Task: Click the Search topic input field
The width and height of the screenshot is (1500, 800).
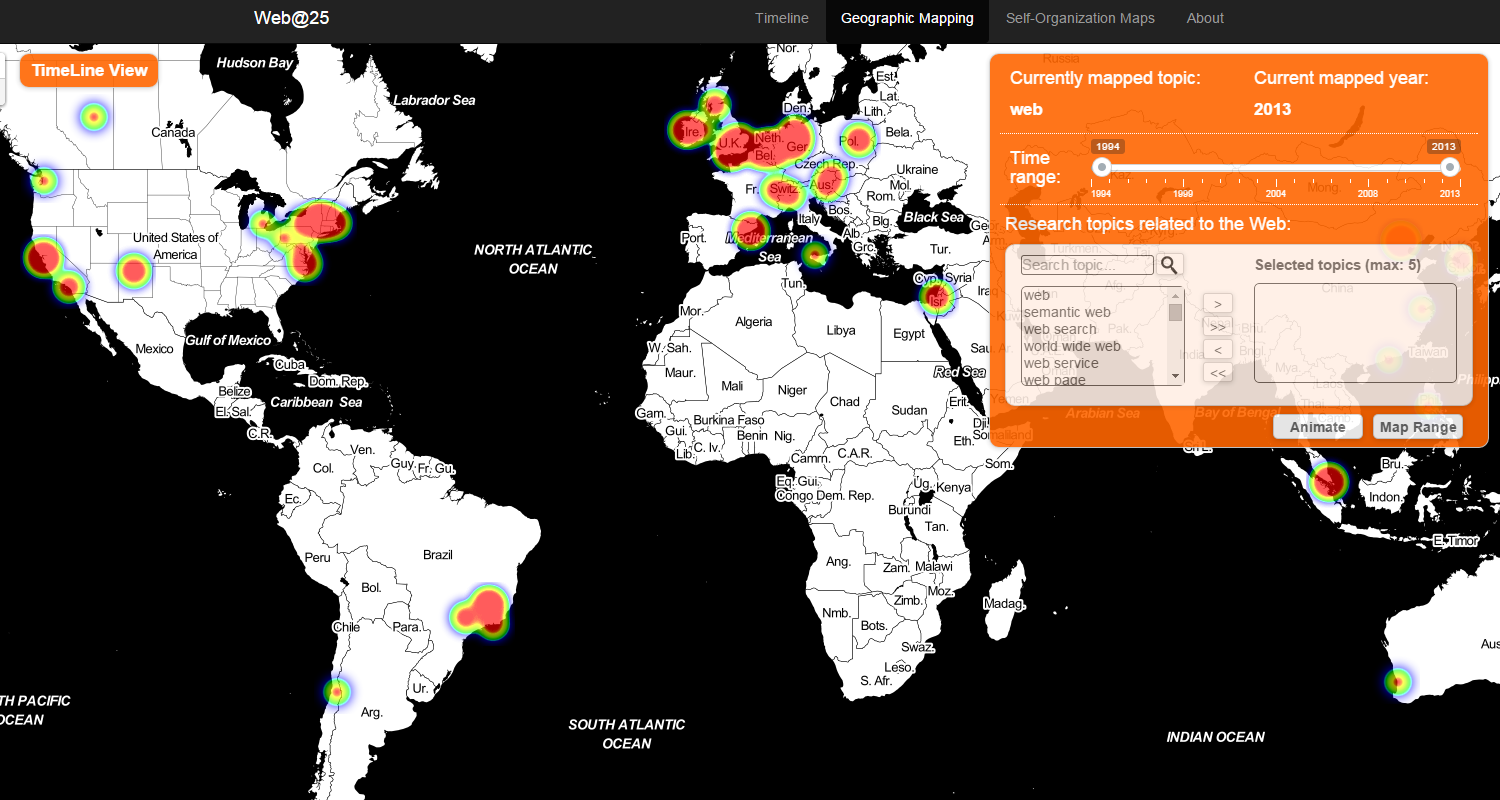Action: 1087,265
